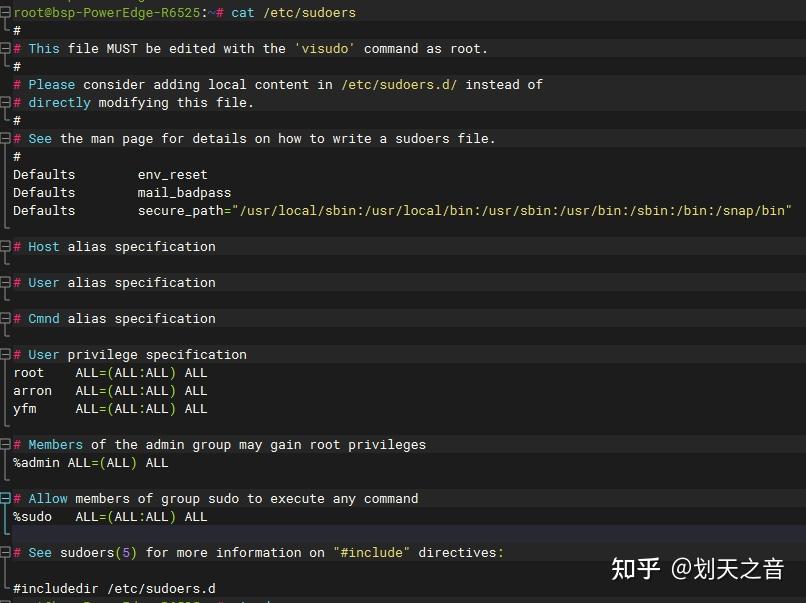Select the 'root ALL=(ALL:ALL) ALL' line
The width and height of the screenshot is (806, 603).
pyautogui.click(x=110, y=372)
